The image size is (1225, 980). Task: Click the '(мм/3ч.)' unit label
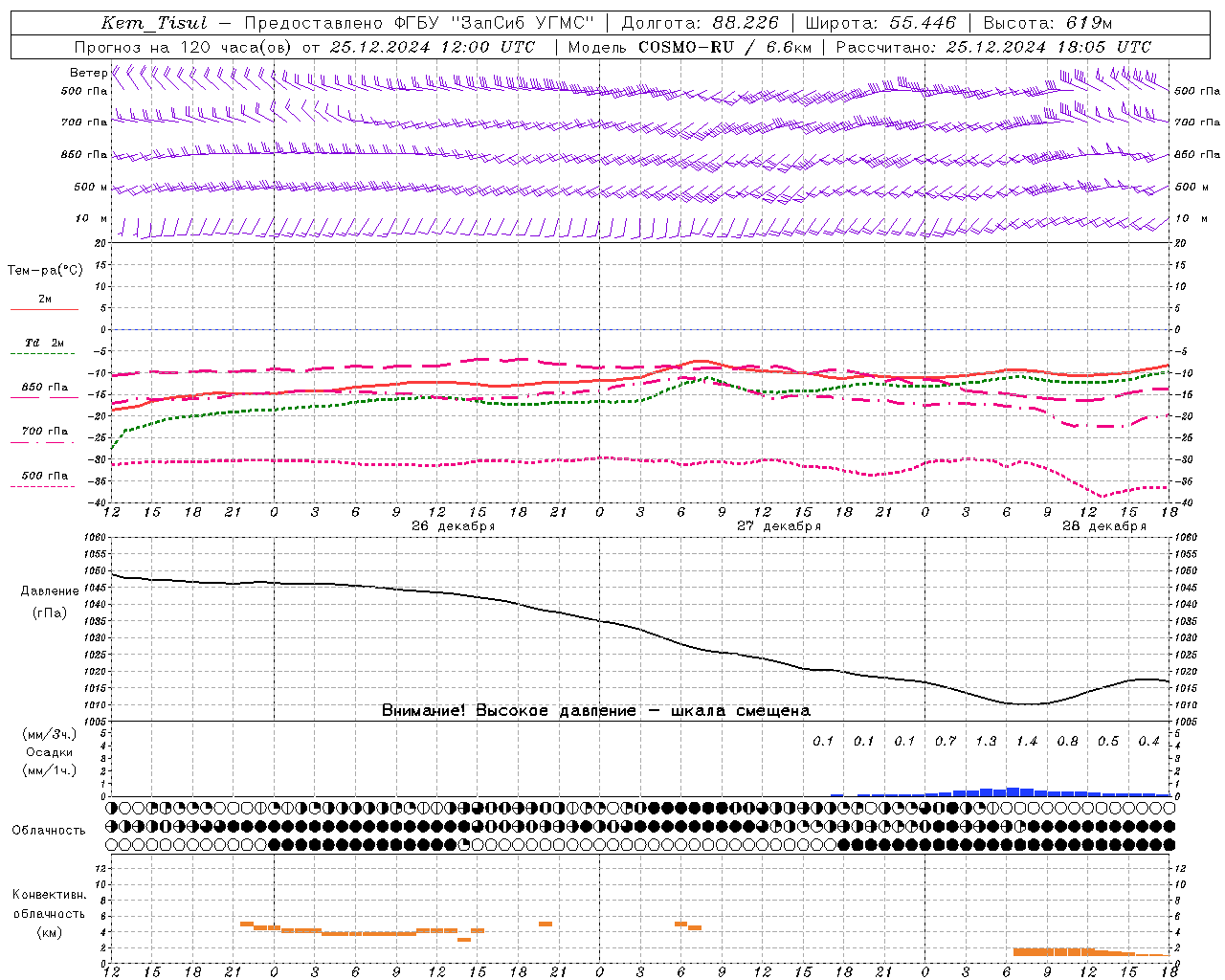tap(50, 734)
